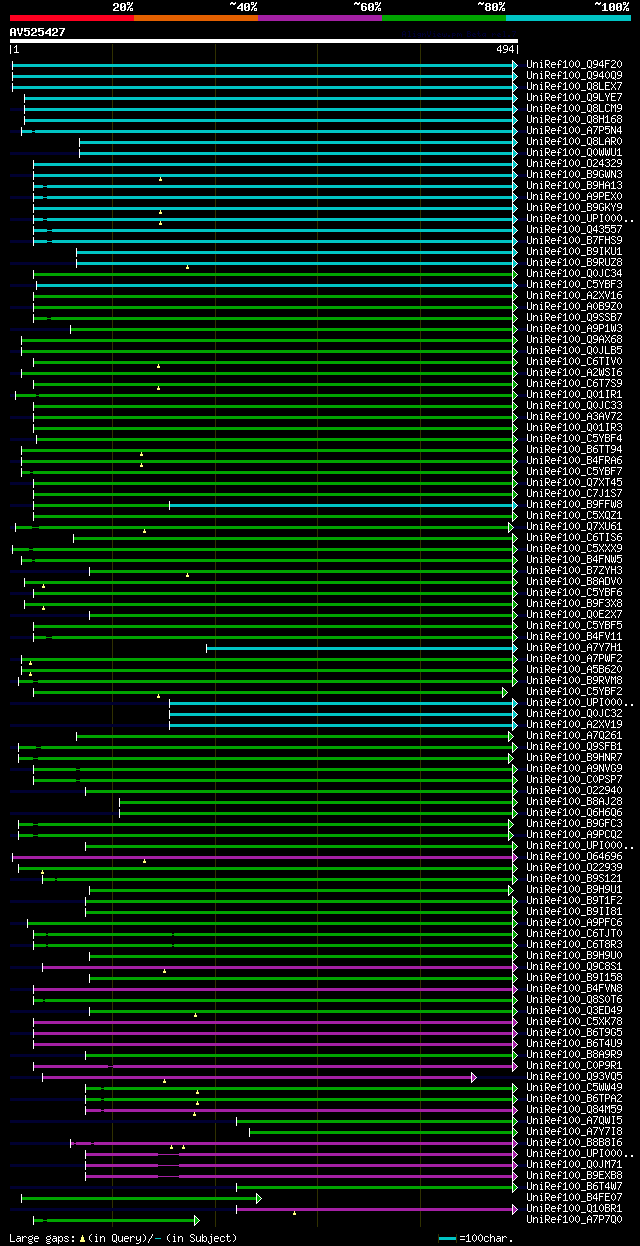Image resolution: width=640 pixels, height=1246 pixels.
Task: Select the UniRef100_C5YBF3 label
Action: click(x=574, y=284)
